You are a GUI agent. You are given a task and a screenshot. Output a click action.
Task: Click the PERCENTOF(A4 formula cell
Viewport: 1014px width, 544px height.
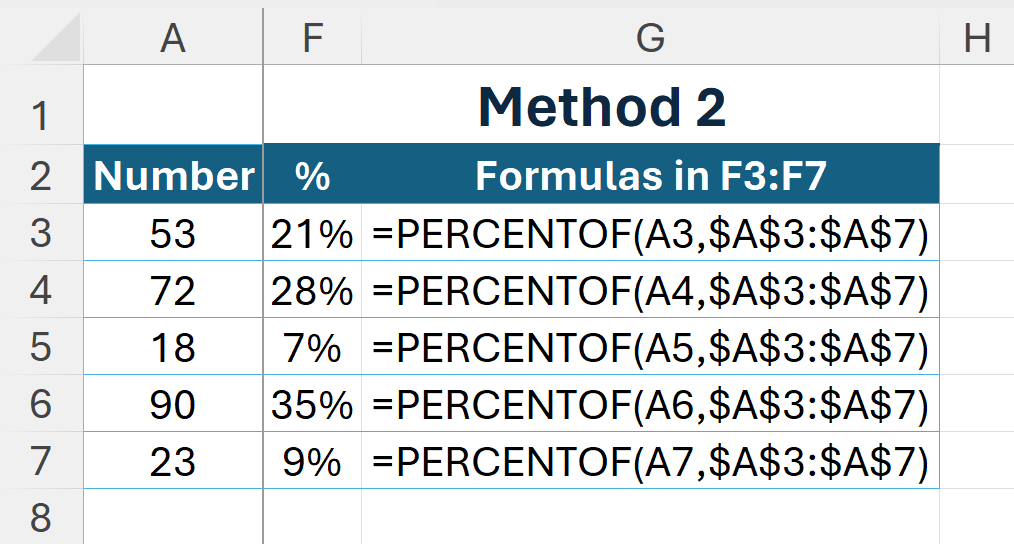(650, 289)
